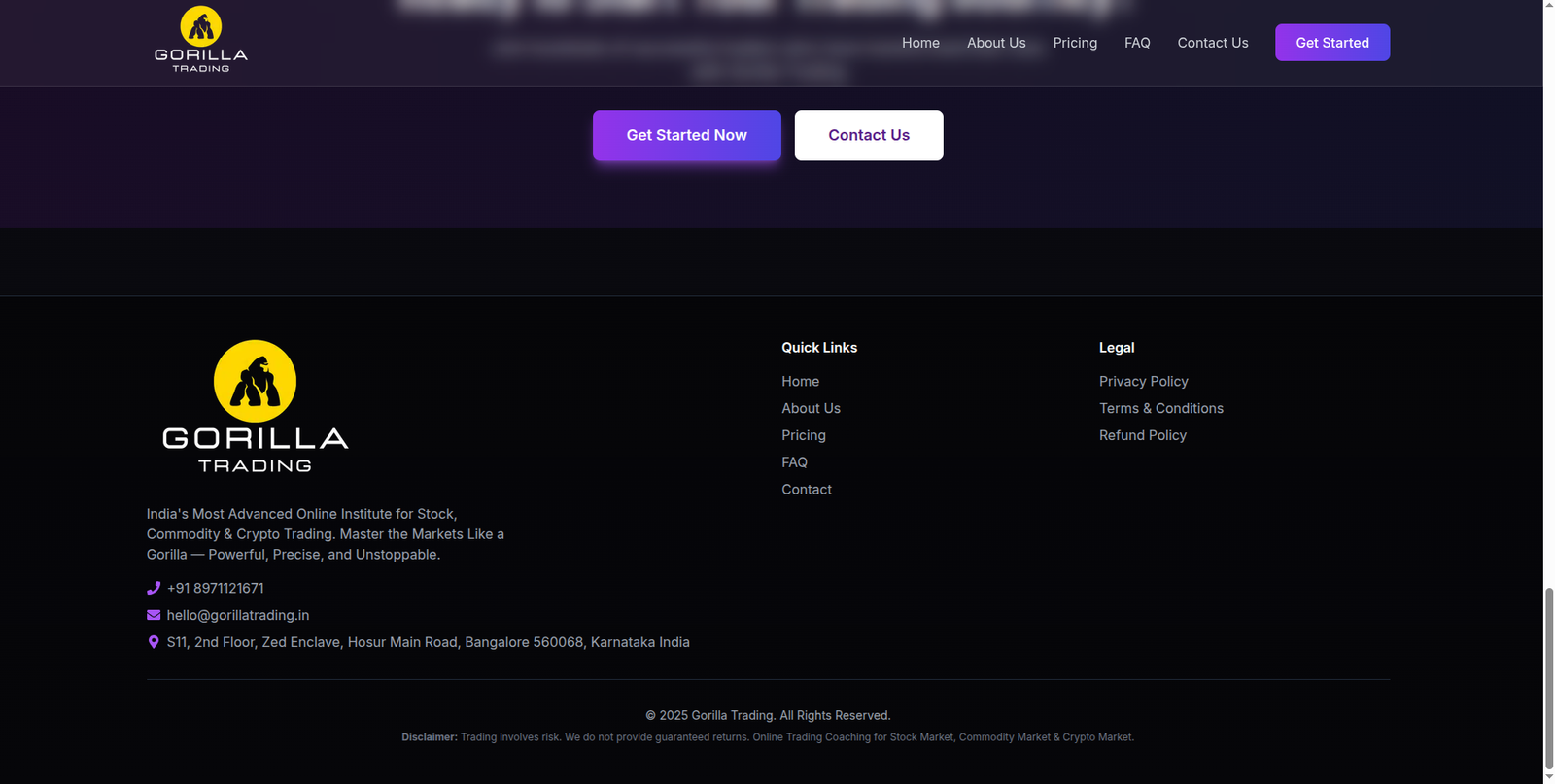This screenshot has width=1555, height=784.
Task: Click the India's Most Advanced Online Institute description
Action: pos(326,534)
